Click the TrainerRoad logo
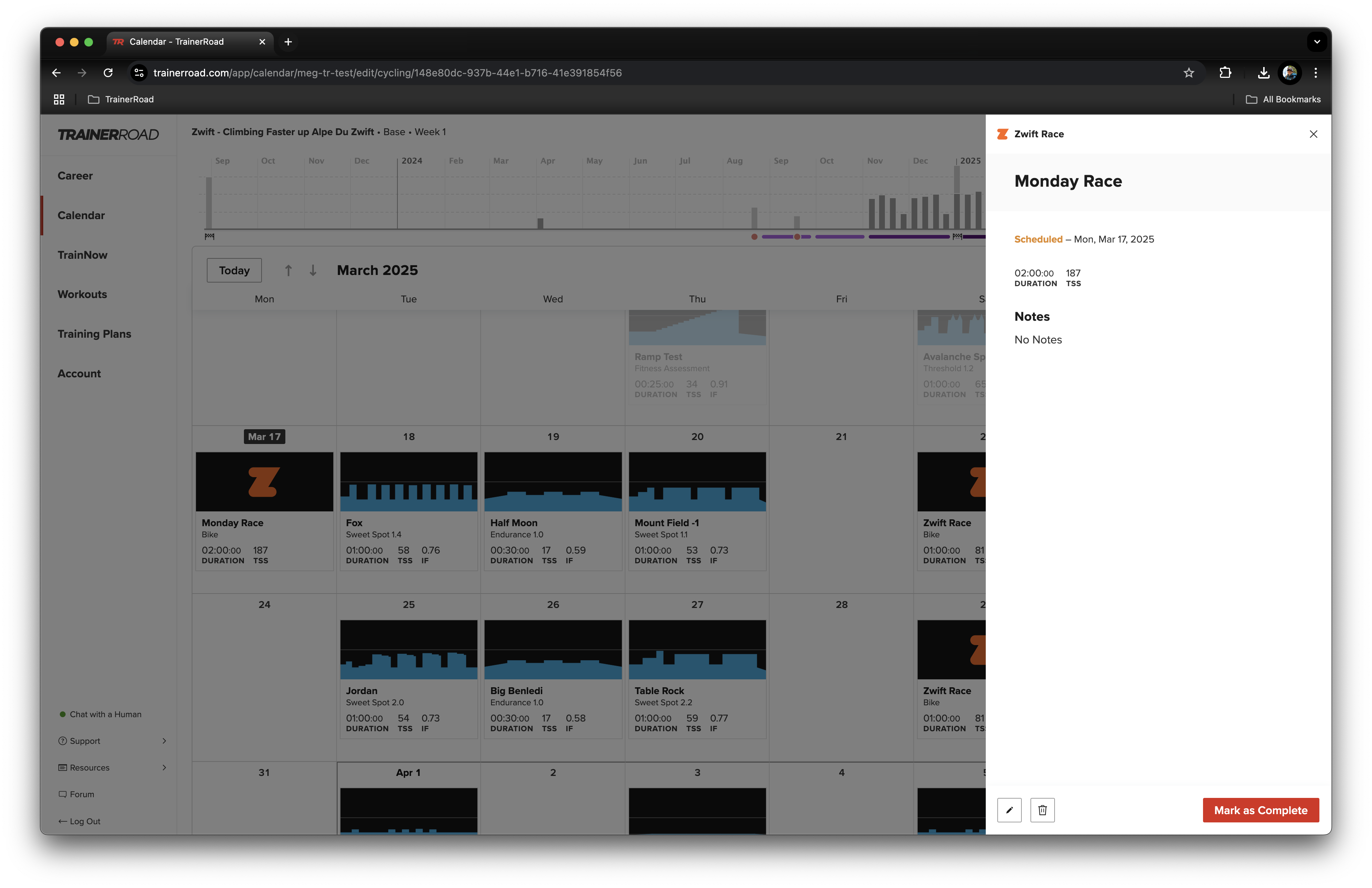Viewport: 1372px width, 888px height. (x=108, y=134)
